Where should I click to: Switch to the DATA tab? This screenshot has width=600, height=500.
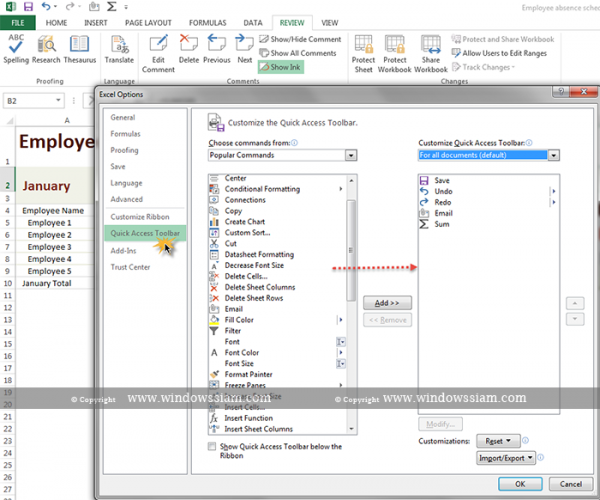click(253, 23)
